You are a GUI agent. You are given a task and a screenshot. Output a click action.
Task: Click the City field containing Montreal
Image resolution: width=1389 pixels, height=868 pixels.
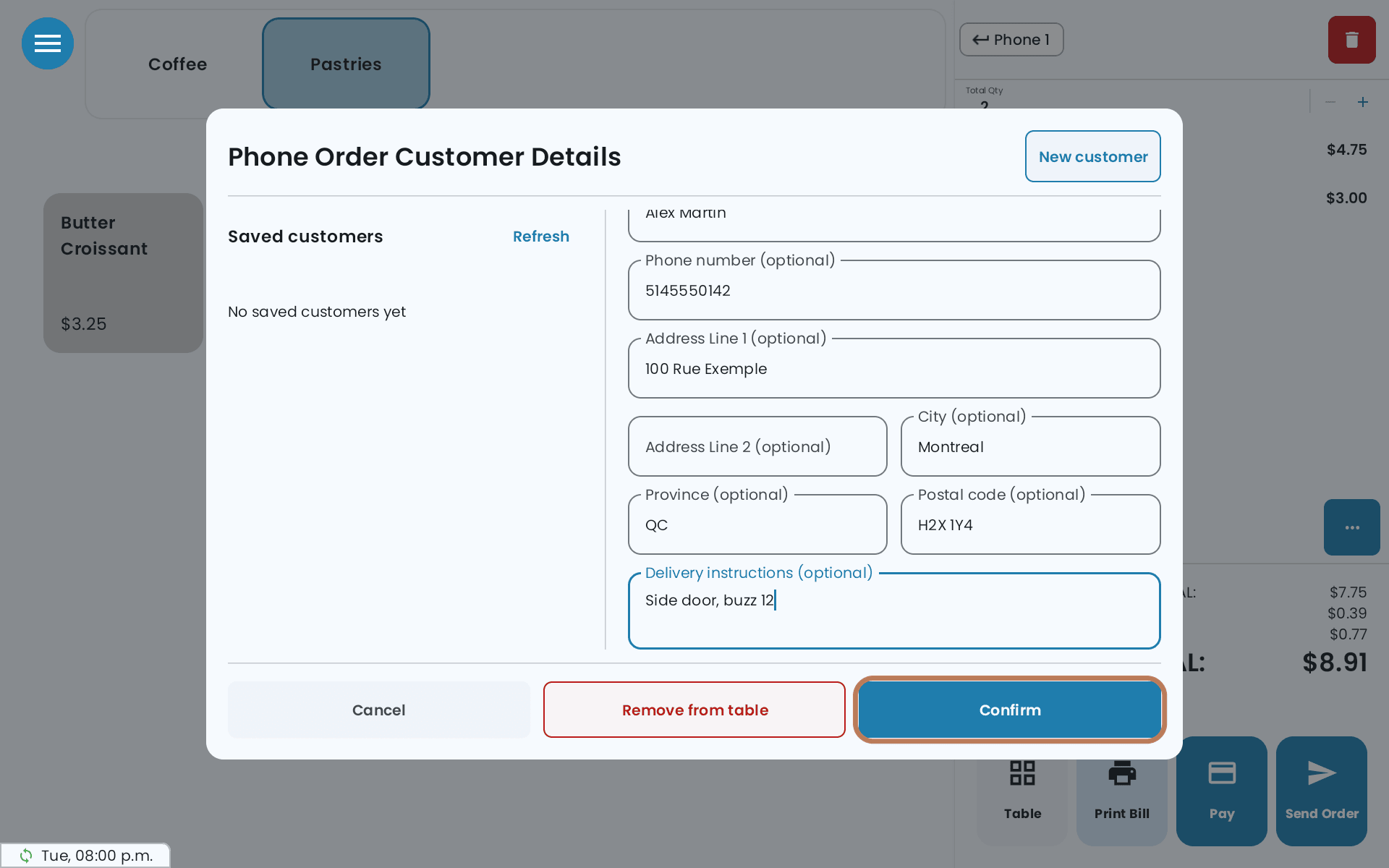(1030, 446)
